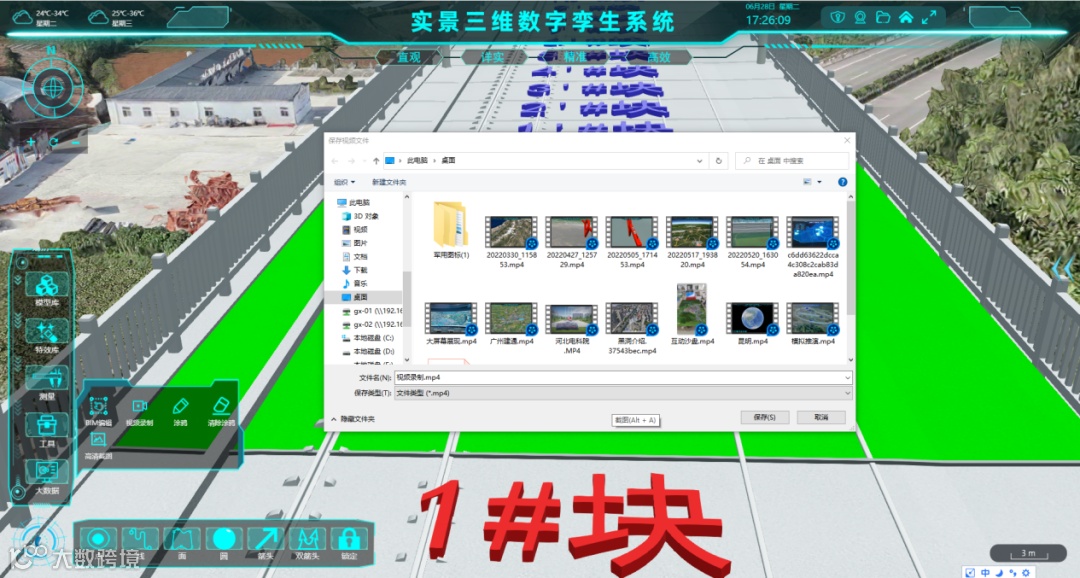1080x578 pixels.
Task: Open the address bar history dropdown
Action: pos(699,161)
